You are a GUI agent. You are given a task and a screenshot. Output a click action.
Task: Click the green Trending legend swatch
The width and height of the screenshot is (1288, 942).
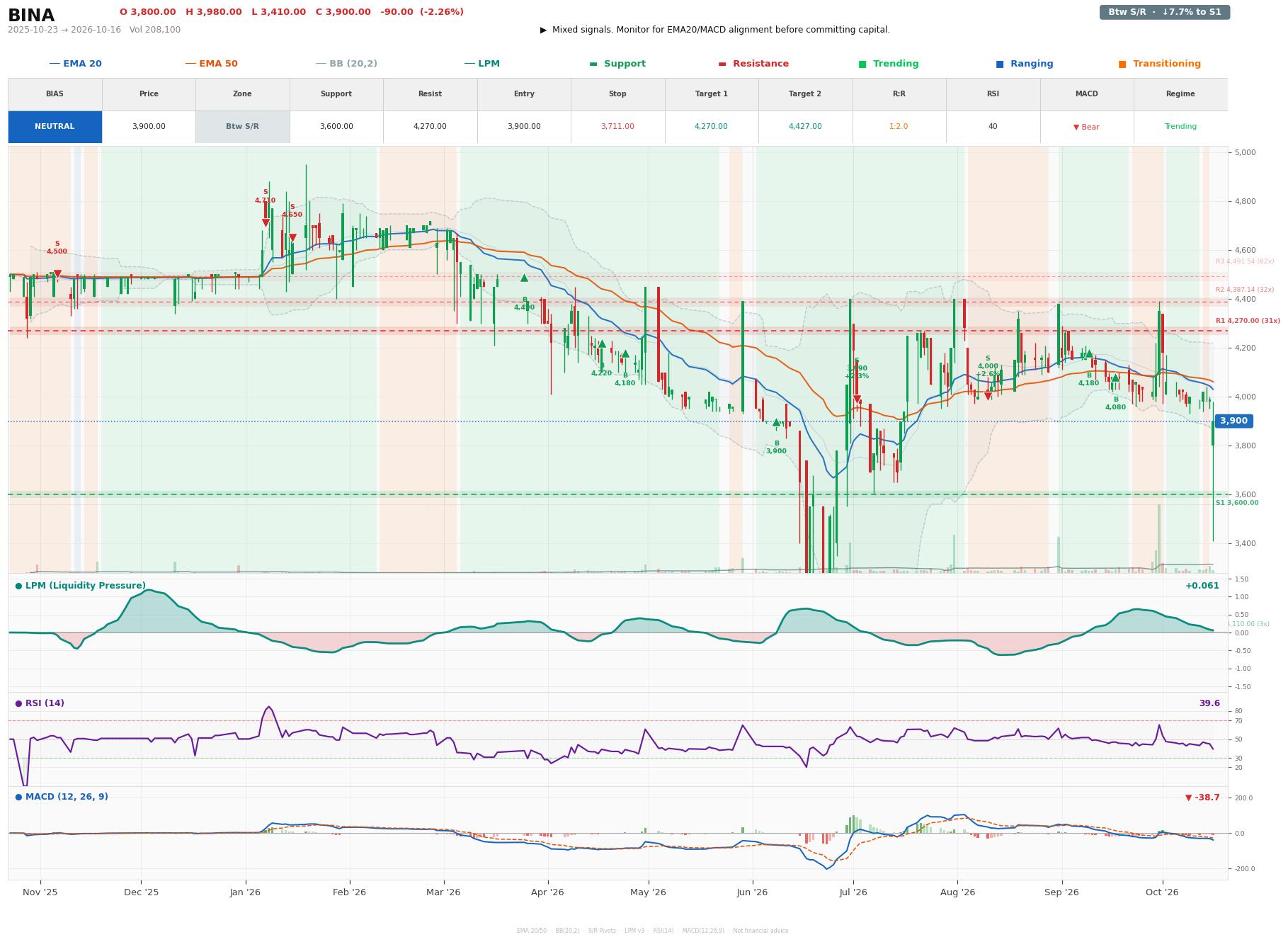click(862, 64)
